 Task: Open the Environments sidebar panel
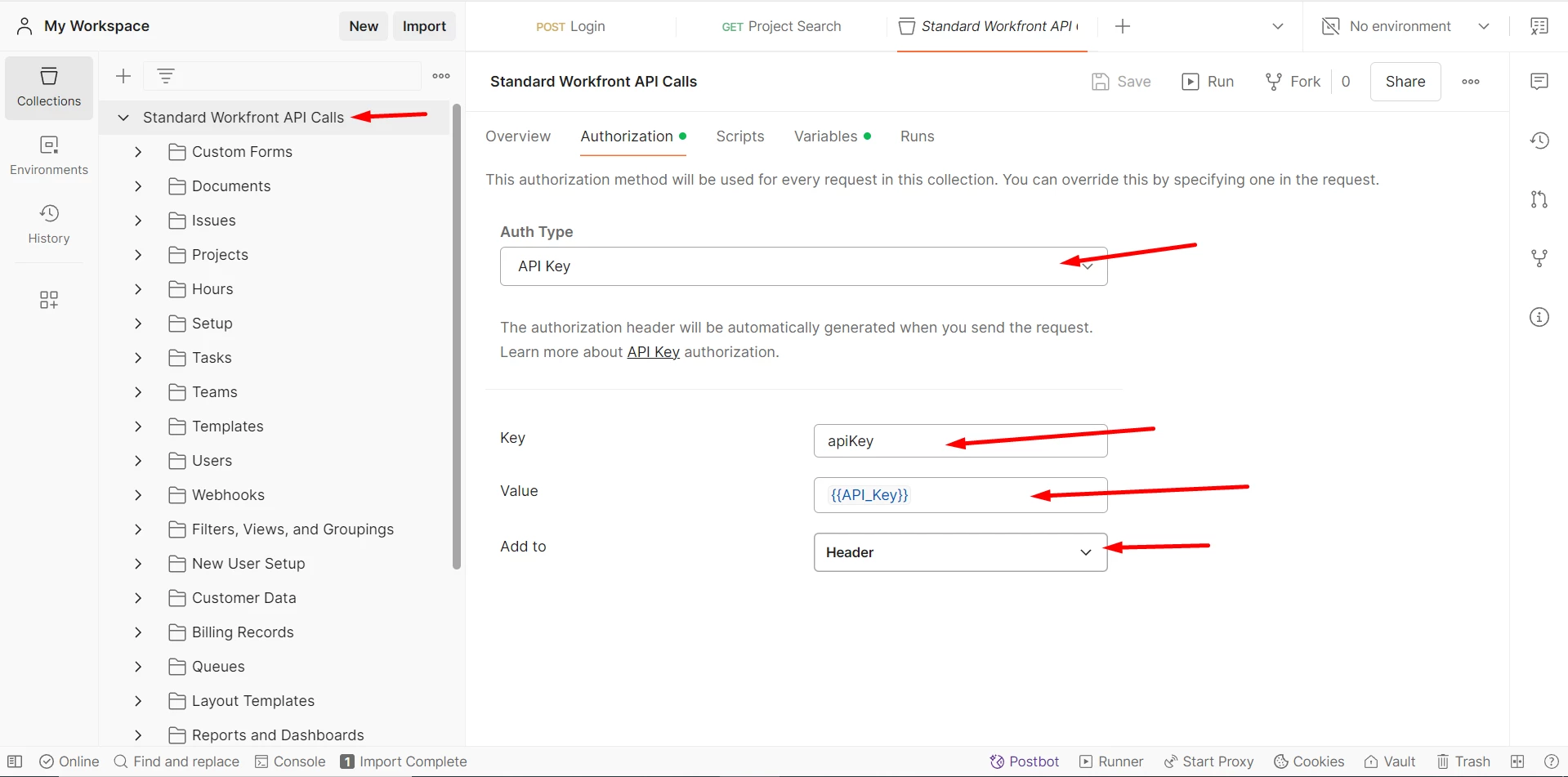click(49, 155)
